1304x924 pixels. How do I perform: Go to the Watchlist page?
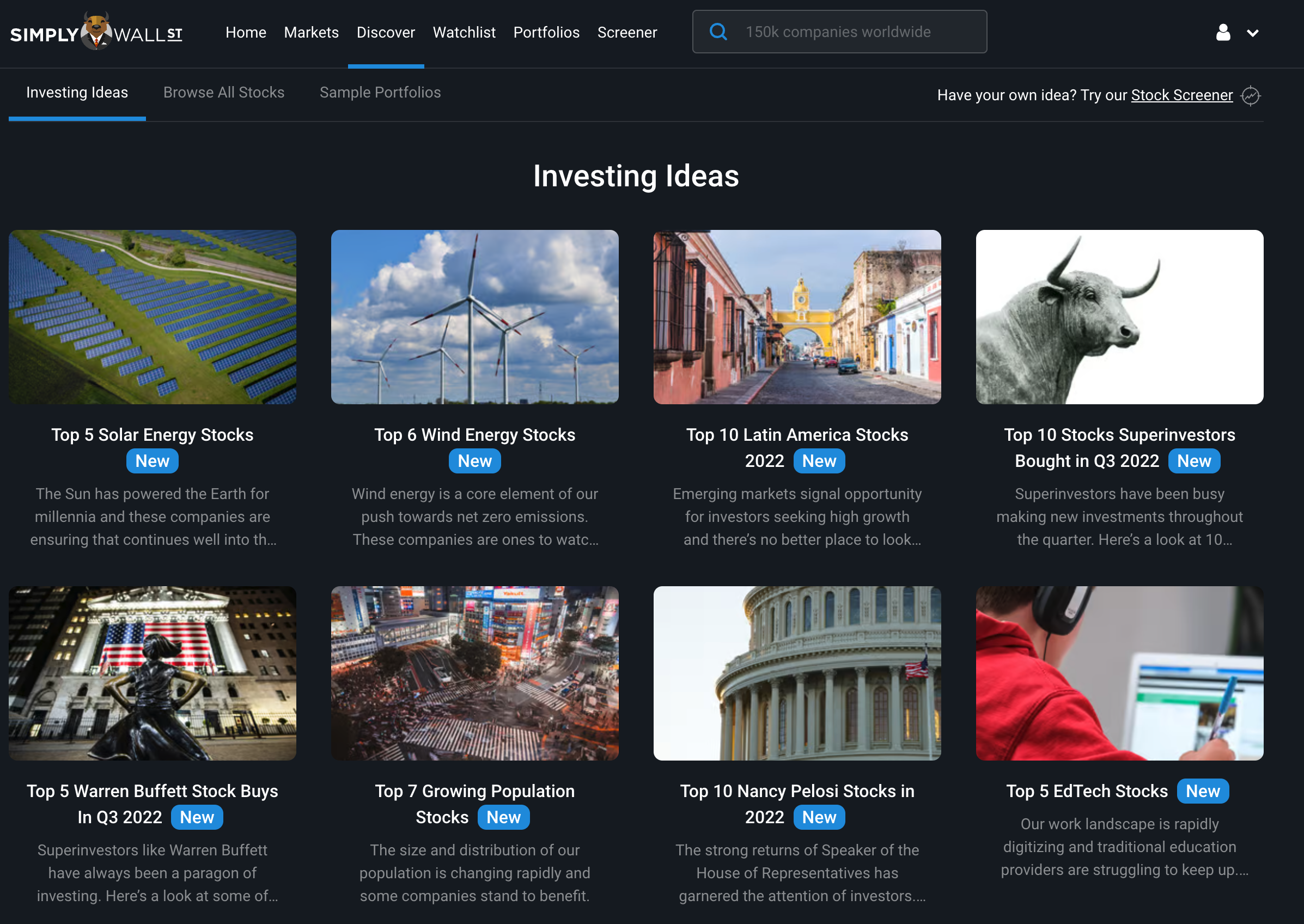[x=464, y=33]
